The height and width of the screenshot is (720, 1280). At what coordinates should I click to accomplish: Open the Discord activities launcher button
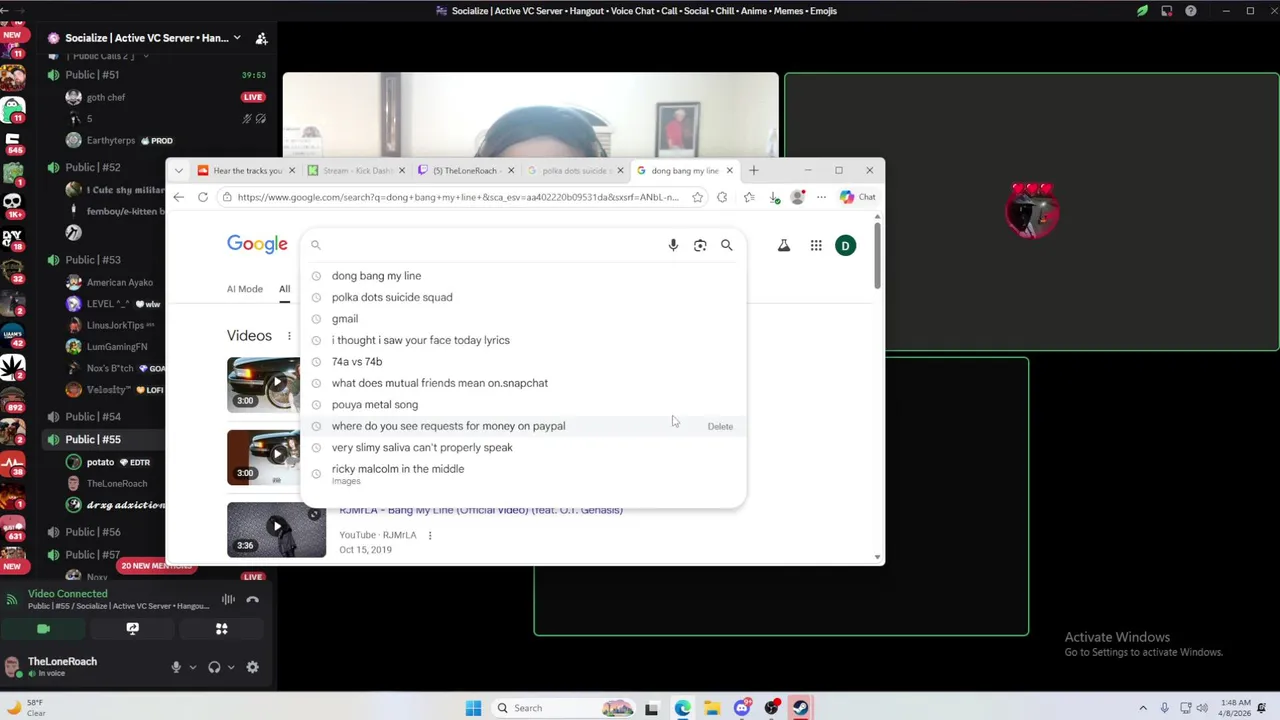[x=222, y=629]
